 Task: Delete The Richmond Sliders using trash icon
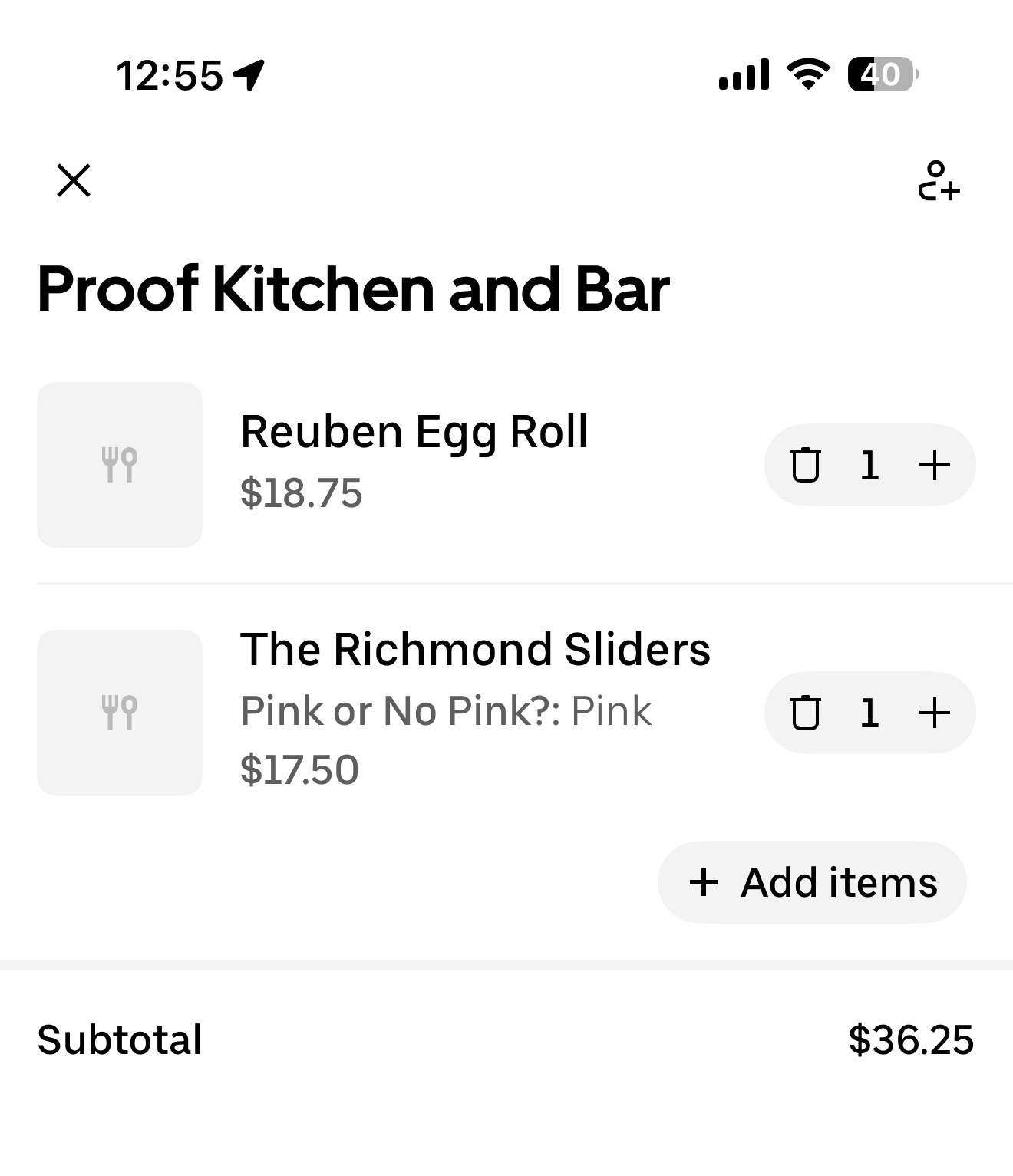point(806,713)
